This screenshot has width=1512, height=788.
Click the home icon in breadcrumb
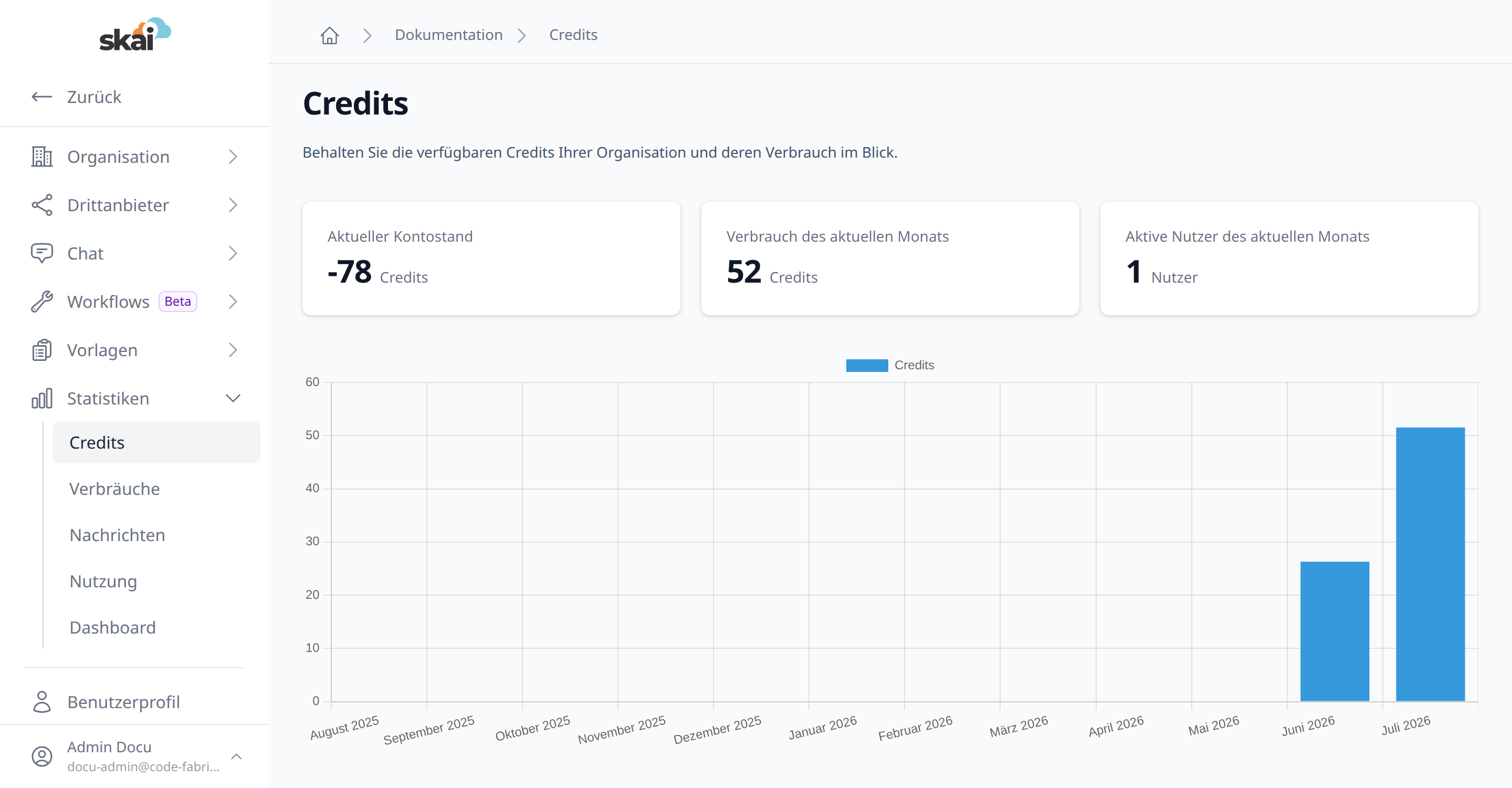click(329, 35)
